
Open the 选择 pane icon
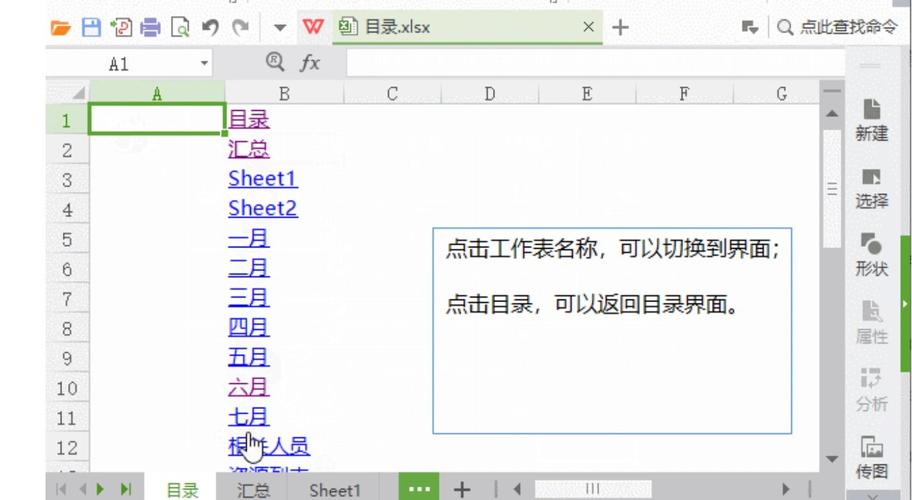871,188
